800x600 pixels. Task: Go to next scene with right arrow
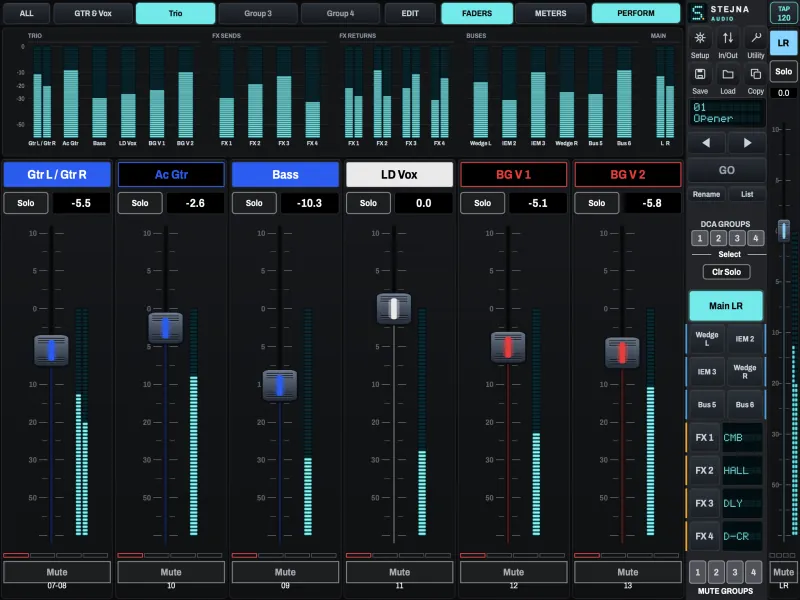747,143
